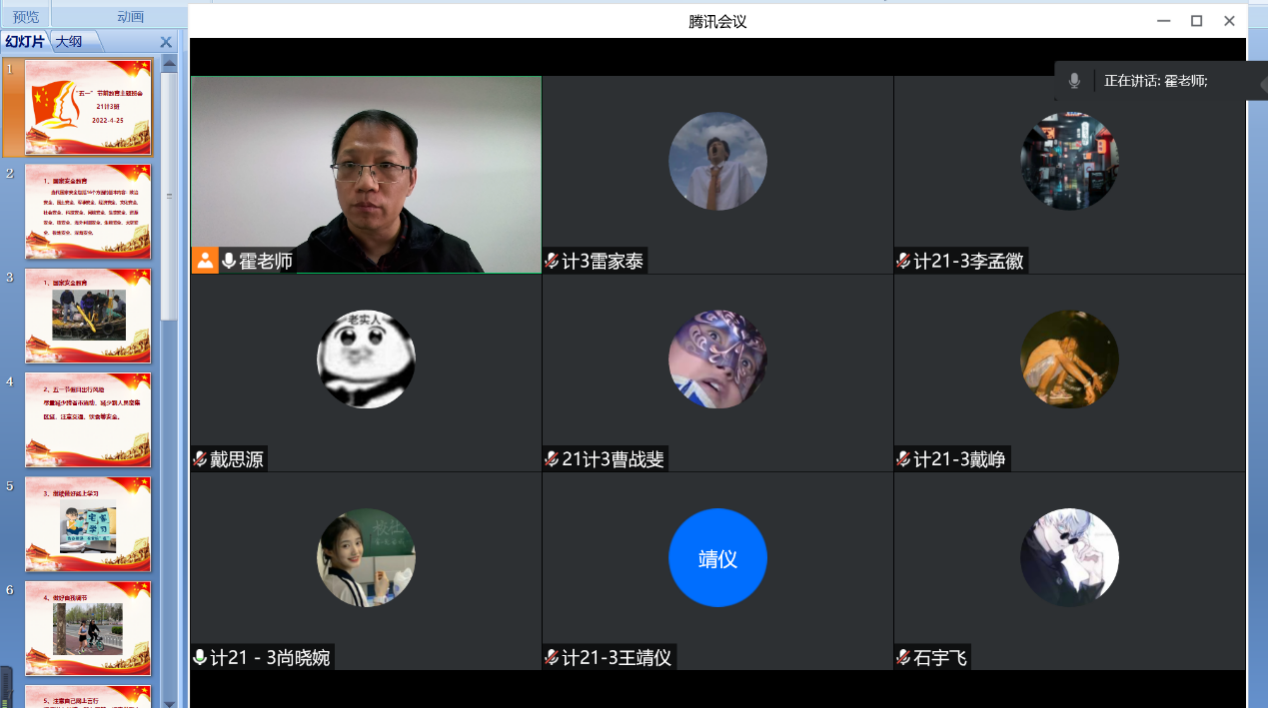1268x708 pixels.
Task: Click the name label 计21-3王靖仪
Action: (617, 657)
